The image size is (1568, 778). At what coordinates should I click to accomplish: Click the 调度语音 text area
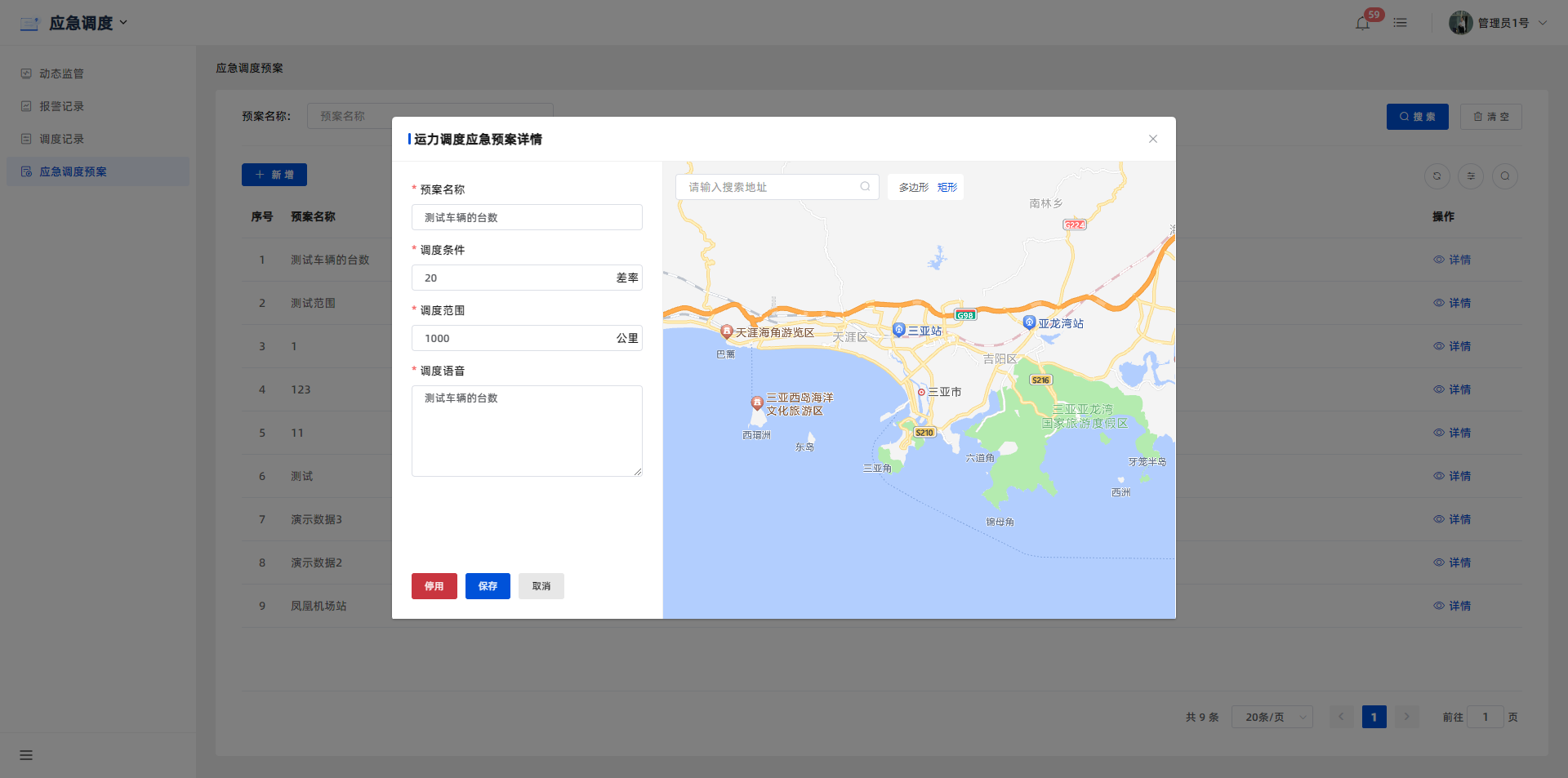(527, 431)
